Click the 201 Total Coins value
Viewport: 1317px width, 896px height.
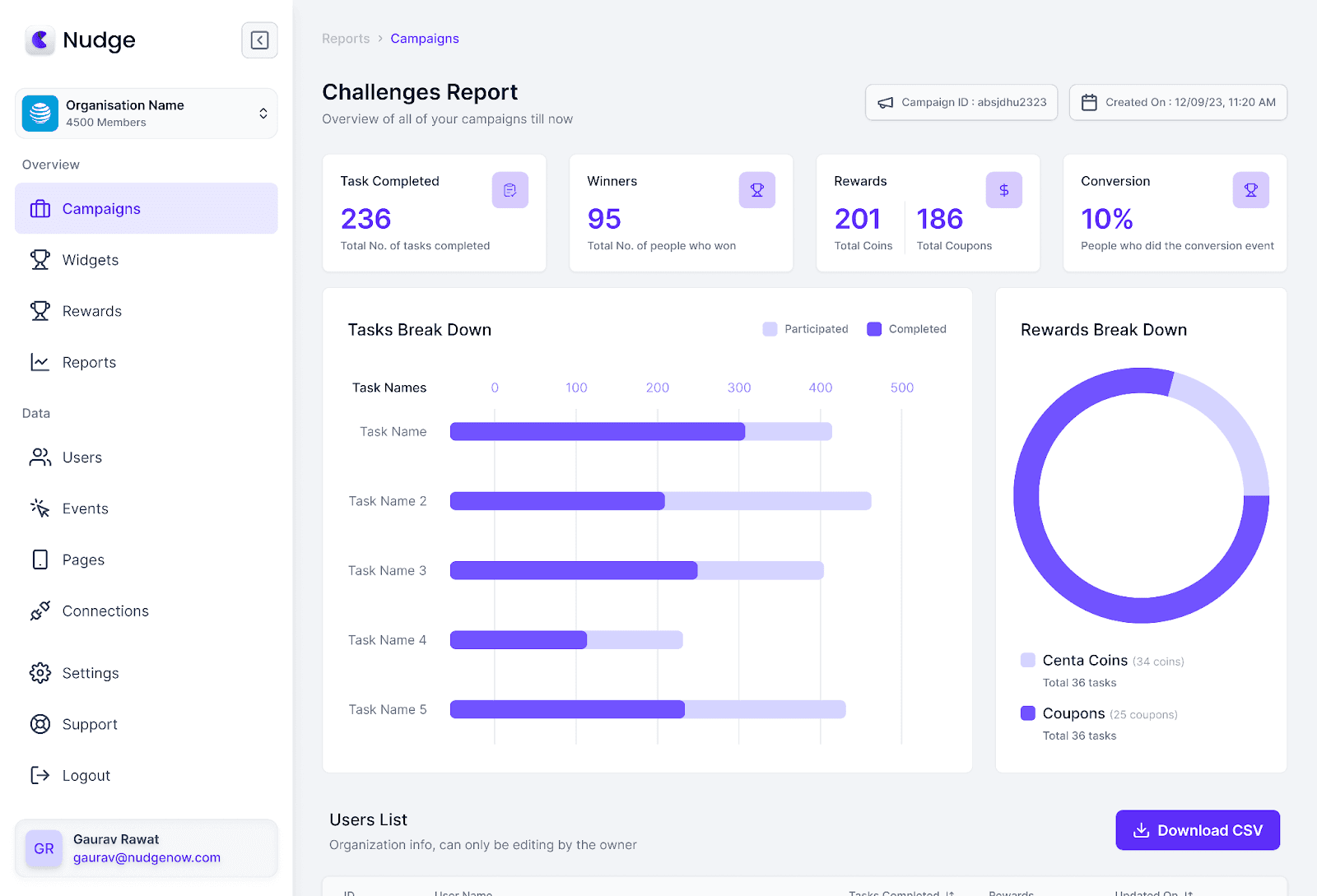point(858,219)
